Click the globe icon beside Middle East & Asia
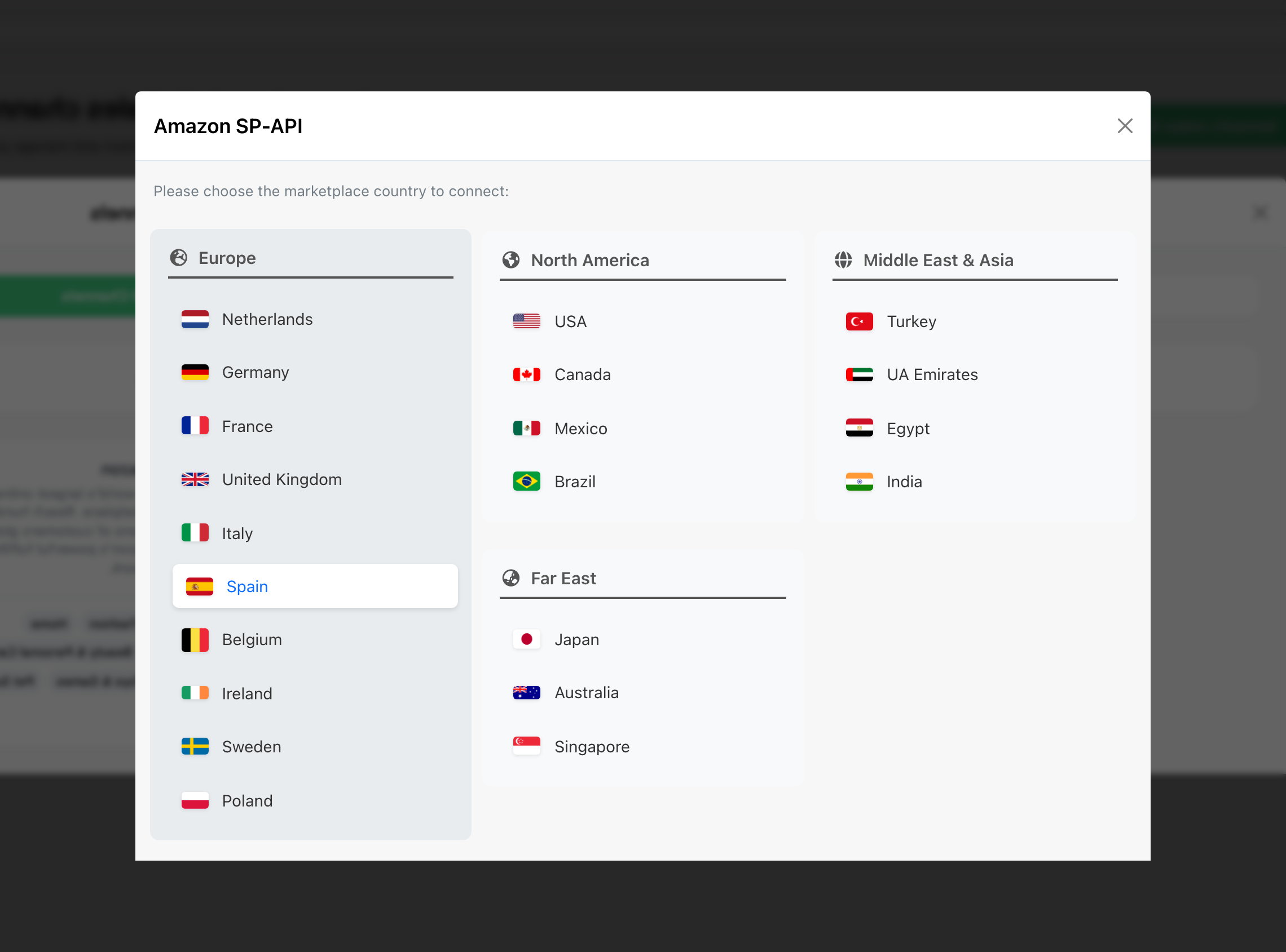The width and height of the screenshot is (1286, 952). tap(843, 260)
